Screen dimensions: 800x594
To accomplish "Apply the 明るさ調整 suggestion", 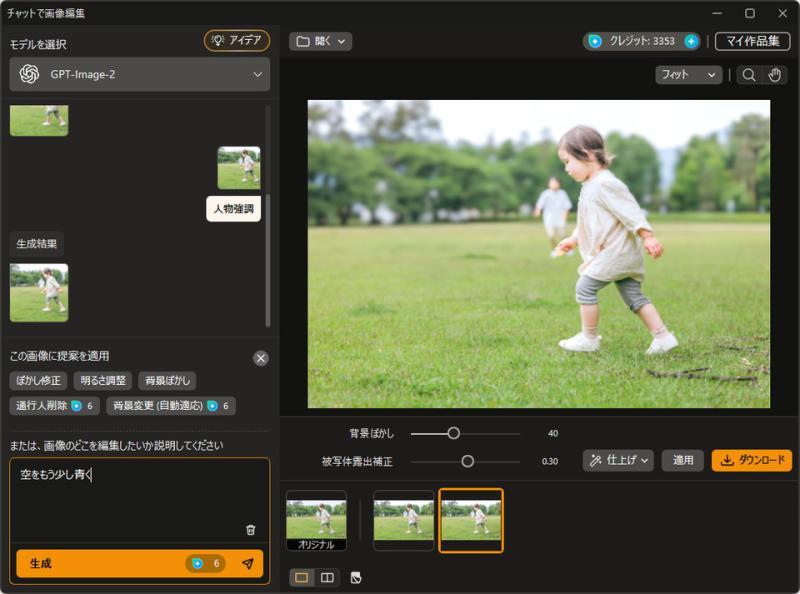I will coord(103,381).
